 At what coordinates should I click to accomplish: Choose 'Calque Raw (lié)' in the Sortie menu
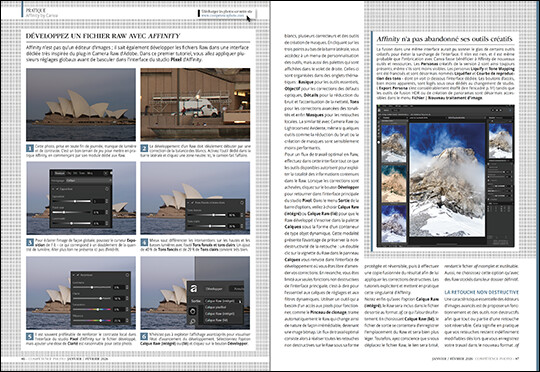coord(216,320)
